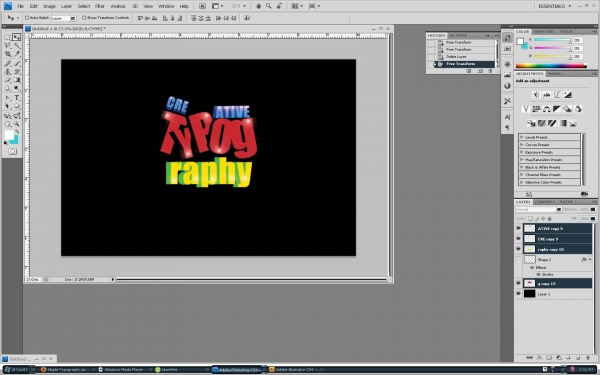600x375 pixels.
Task: Select the Lasso tool
Action: (x=7, y=46)
